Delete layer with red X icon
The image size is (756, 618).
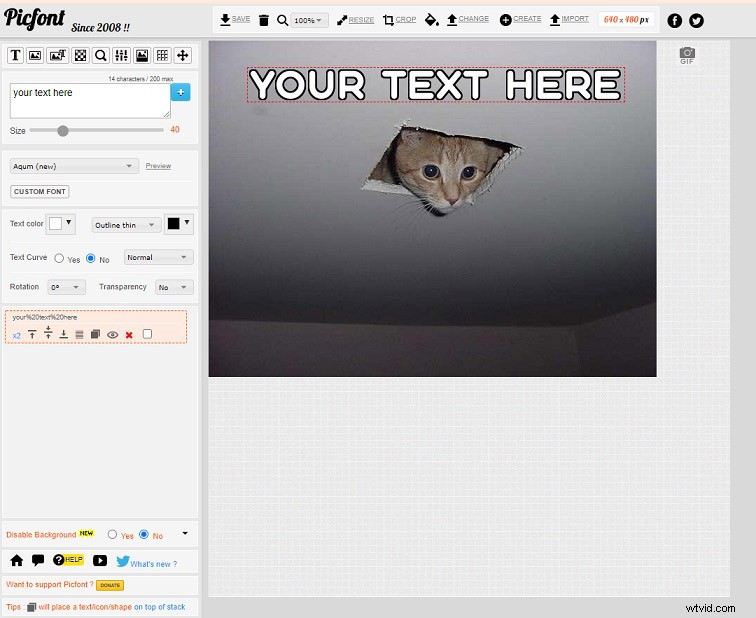pos(129,335)
